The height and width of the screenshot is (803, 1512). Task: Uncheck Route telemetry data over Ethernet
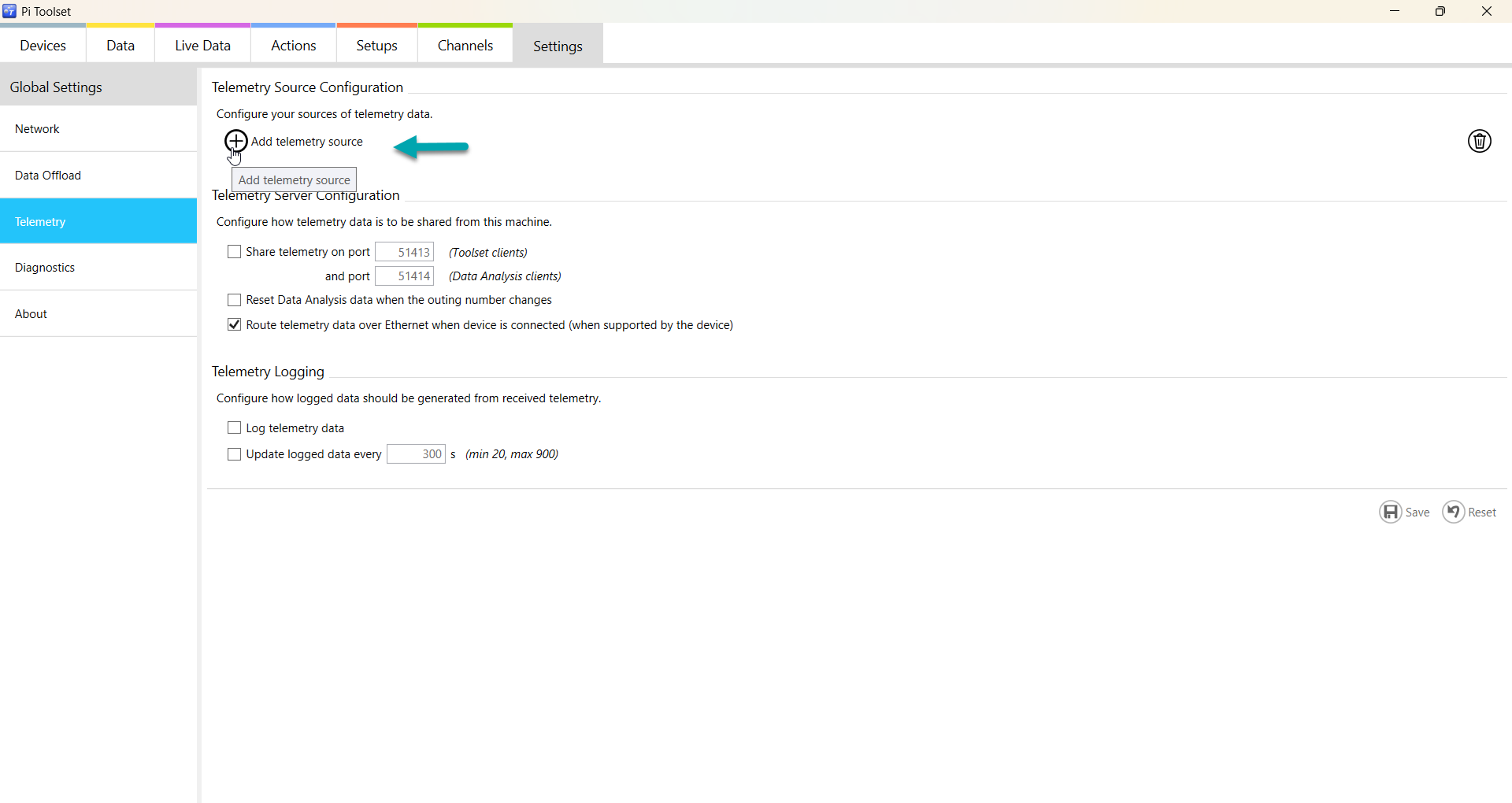tap(234, 324)
